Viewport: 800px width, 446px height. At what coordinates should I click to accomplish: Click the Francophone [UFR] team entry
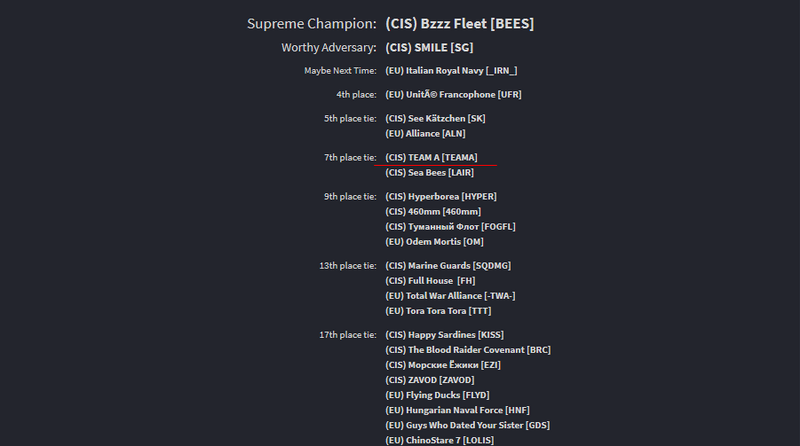coord(453,95)
